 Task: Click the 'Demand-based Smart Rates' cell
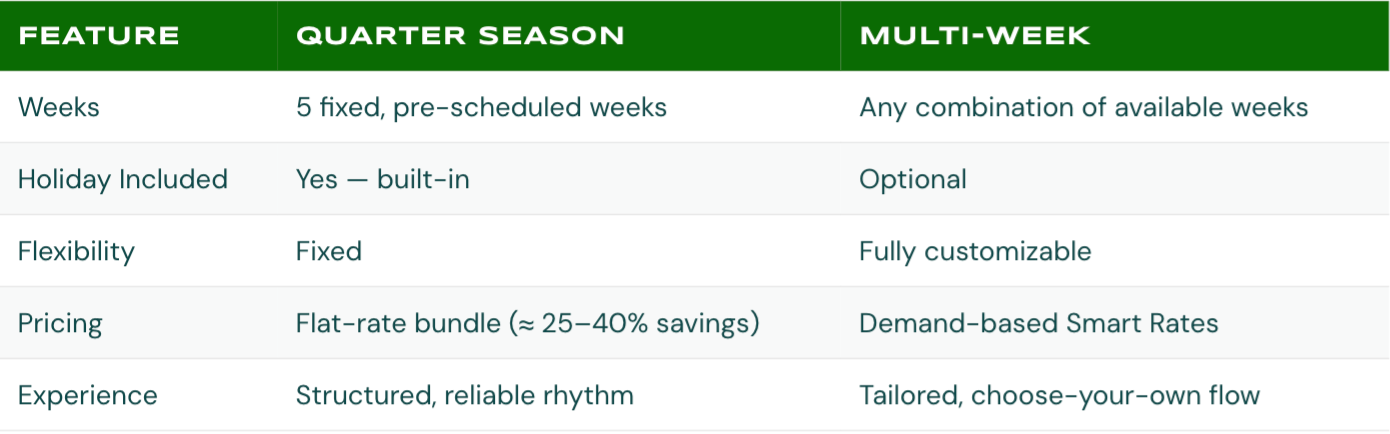point(1038,323)
